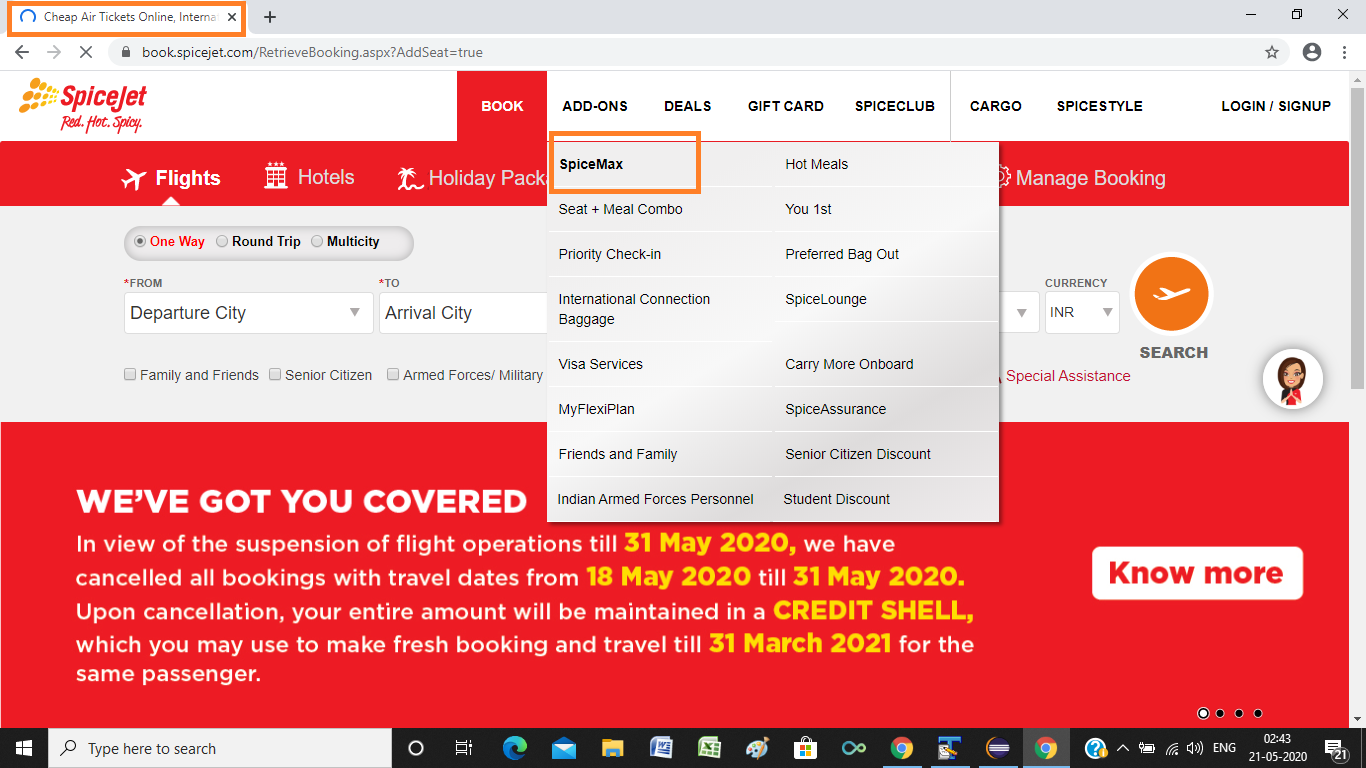
Task: Open the DEALS menu
Action: click(688, 106)
